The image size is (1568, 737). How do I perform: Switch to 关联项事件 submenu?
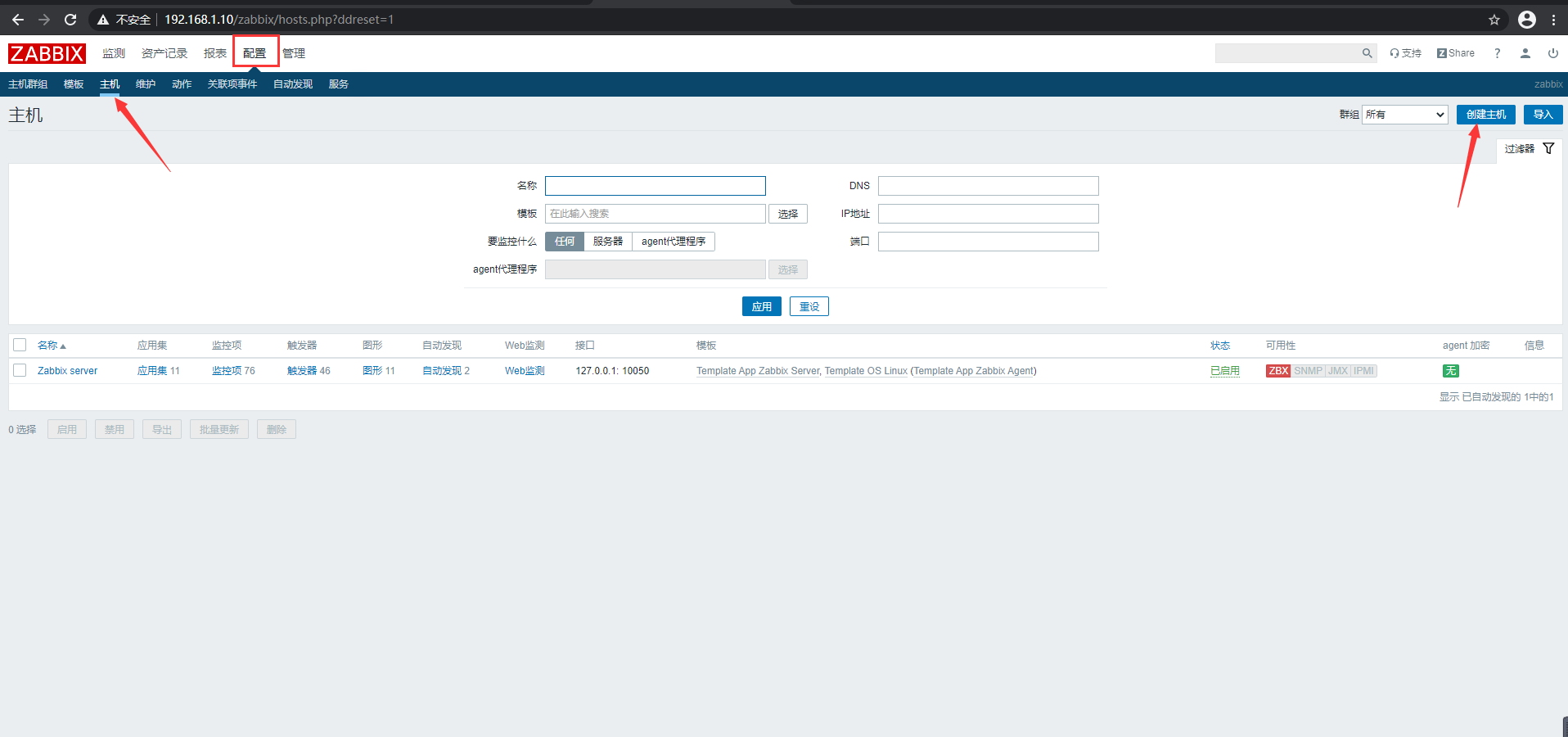232,84
